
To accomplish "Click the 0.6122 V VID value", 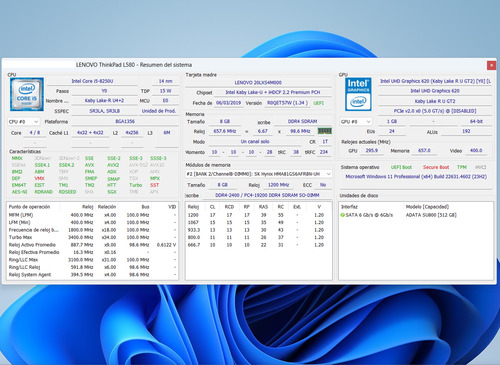I will click(166, 245).
